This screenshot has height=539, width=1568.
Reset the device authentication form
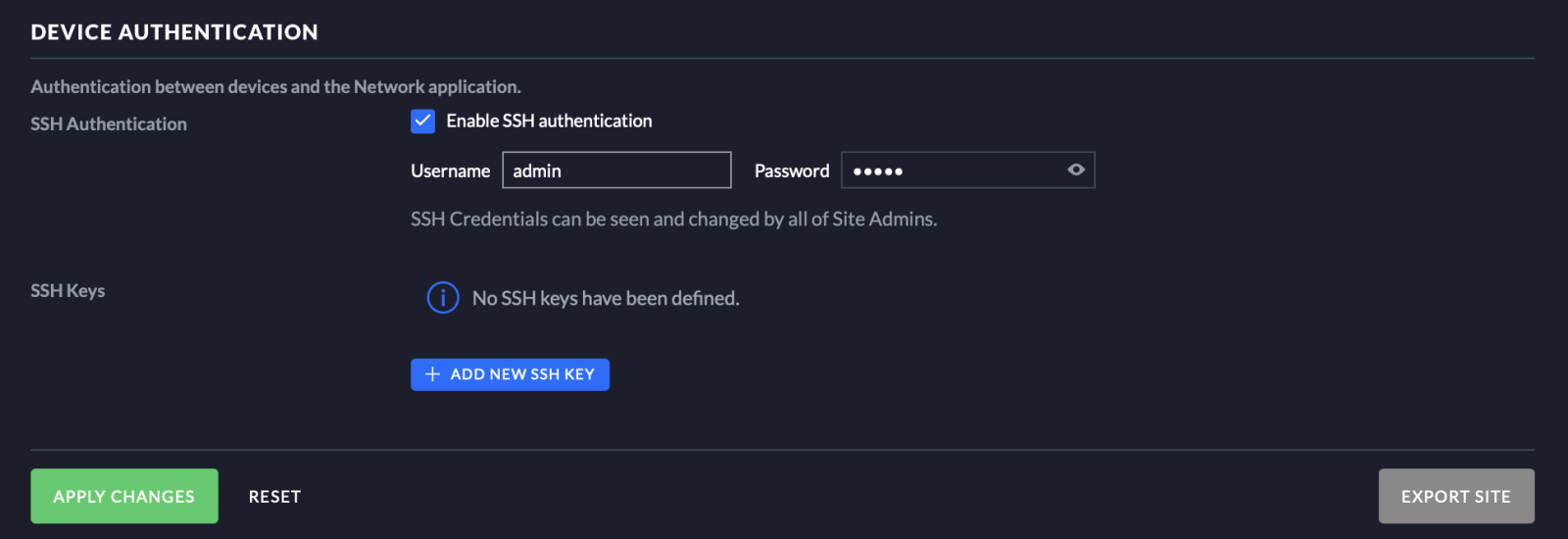[x=274, y=497]
